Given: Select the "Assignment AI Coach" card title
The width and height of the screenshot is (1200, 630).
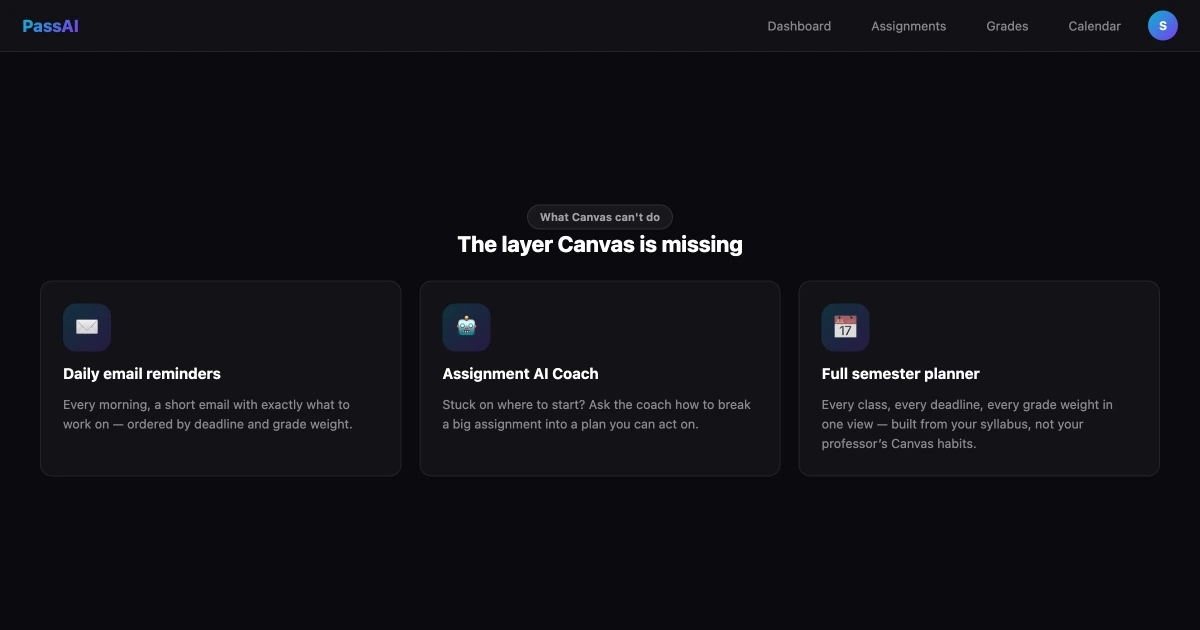Looking at the screenshot, I should 520,374.
